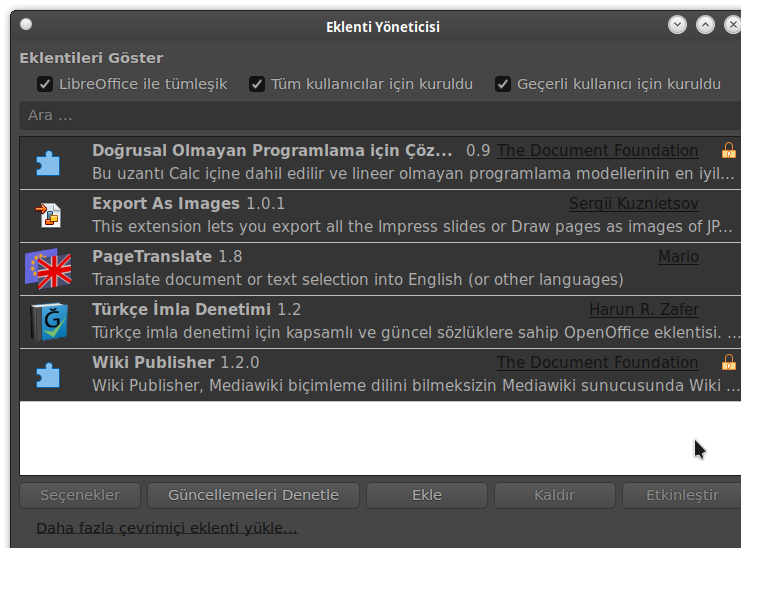Click the Kaldır button
This screenshot has width=763, height=600.
pos(555,495)
